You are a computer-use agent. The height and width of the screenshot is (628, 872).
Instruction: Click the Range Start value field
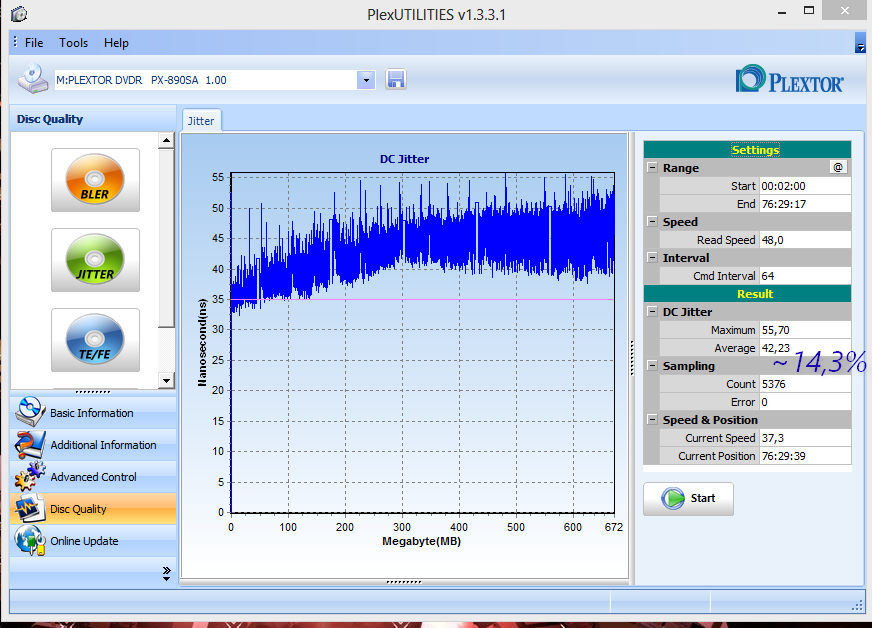(x=805, y=186)
